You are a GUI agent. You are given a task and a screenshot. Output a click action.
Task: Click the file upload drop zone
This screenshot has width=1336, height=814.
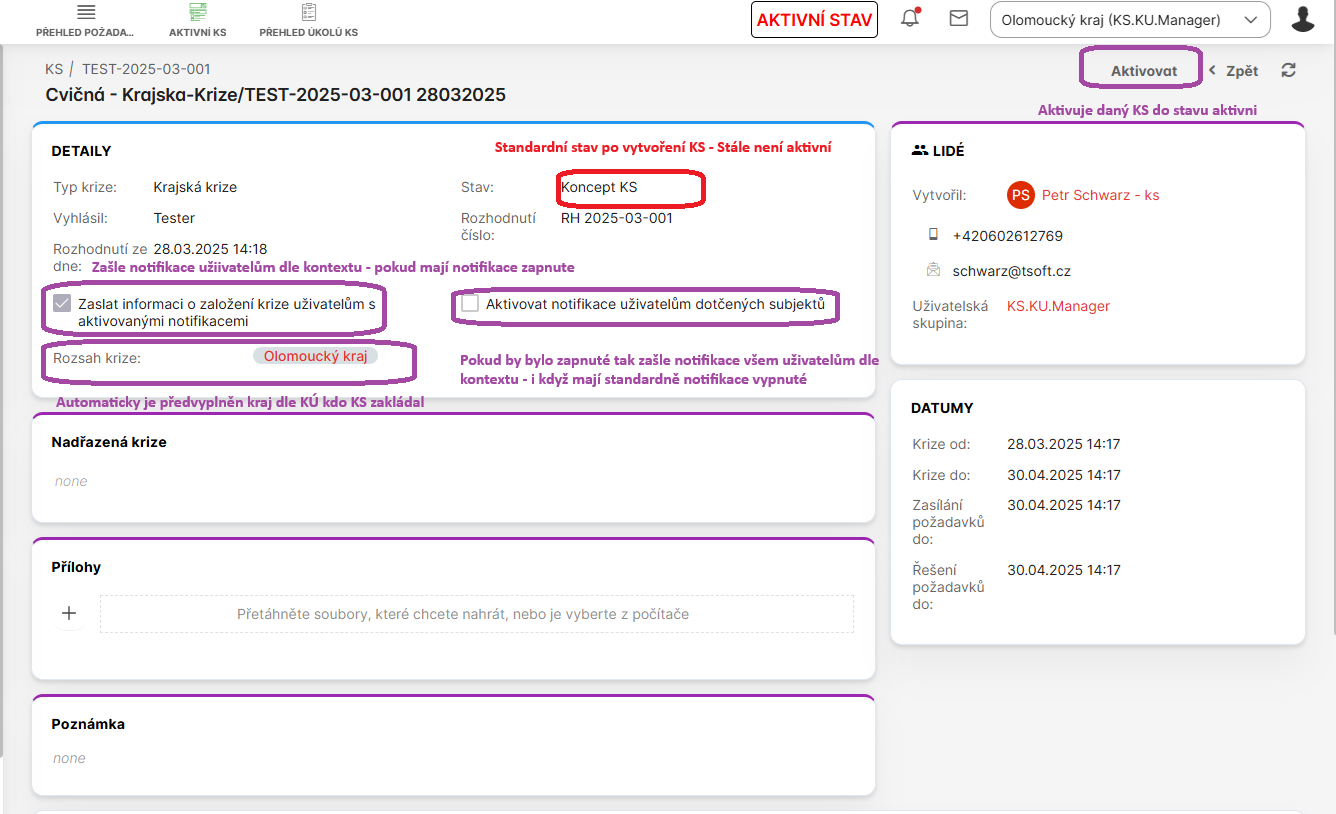477,614
